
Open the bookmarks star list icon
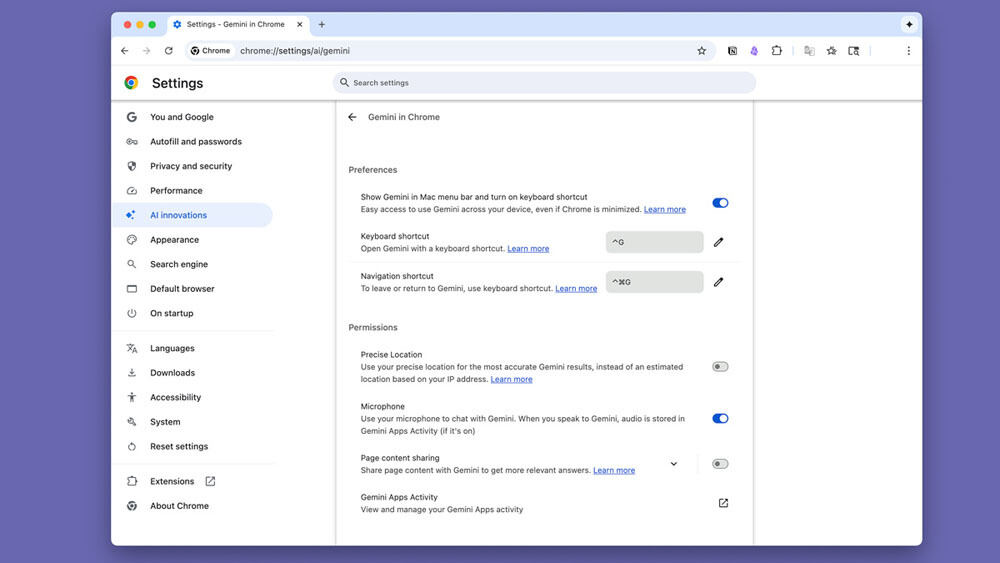click(832, 51)
